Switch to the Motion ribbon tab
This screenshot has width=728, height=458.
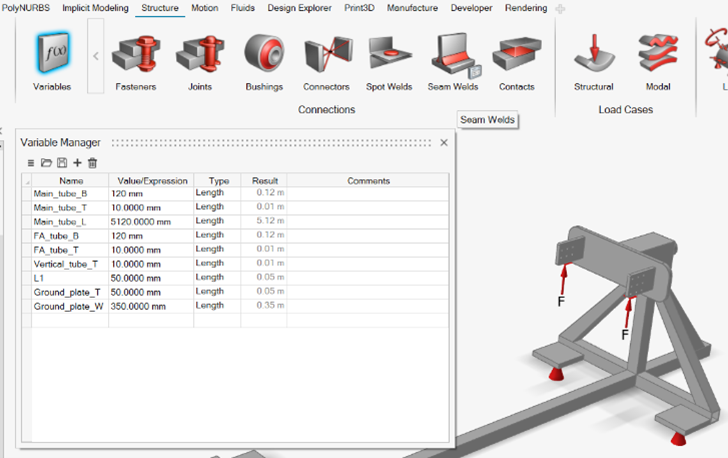(205, 8)
